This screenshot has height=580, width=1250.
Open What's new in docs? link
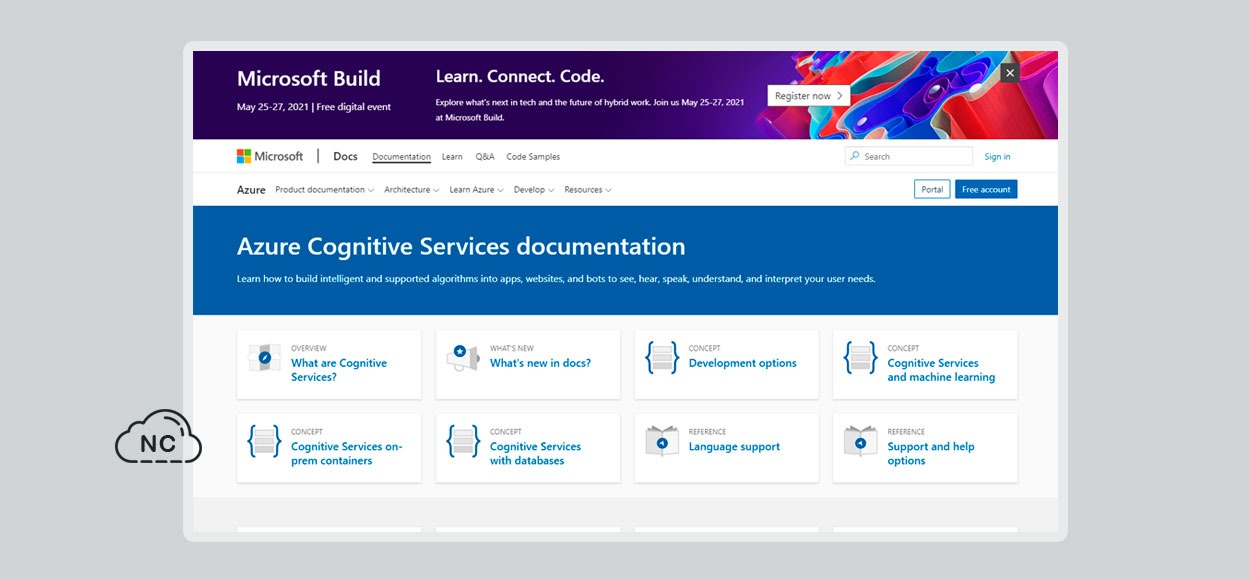[x=540, y=363]
